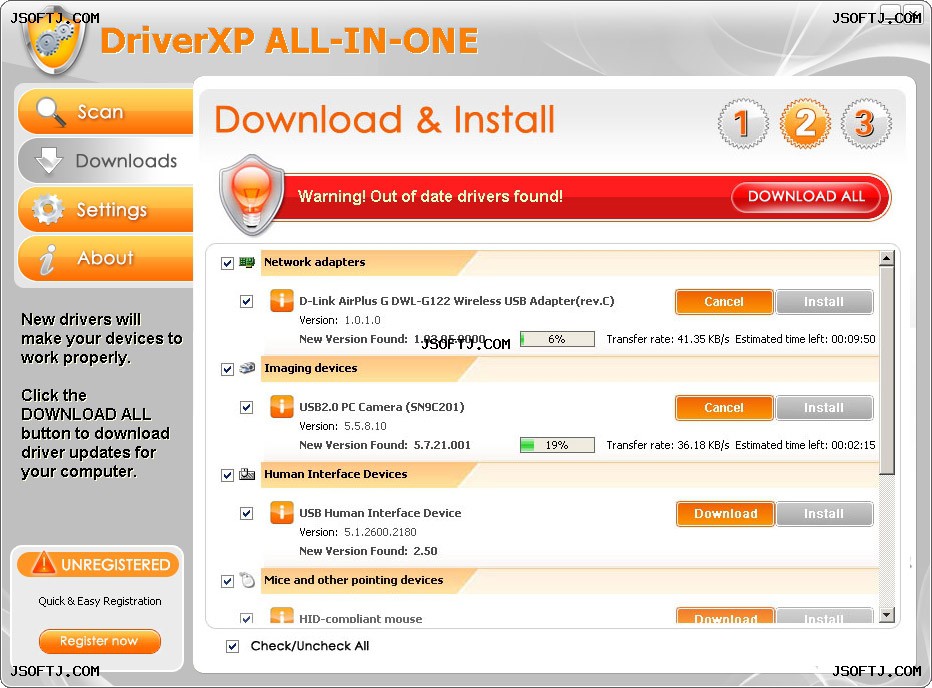Click the DOWNLOAD ALL button
Viewport: 932px width, 688px height.
pyautogui.click(x=806, y=196)
